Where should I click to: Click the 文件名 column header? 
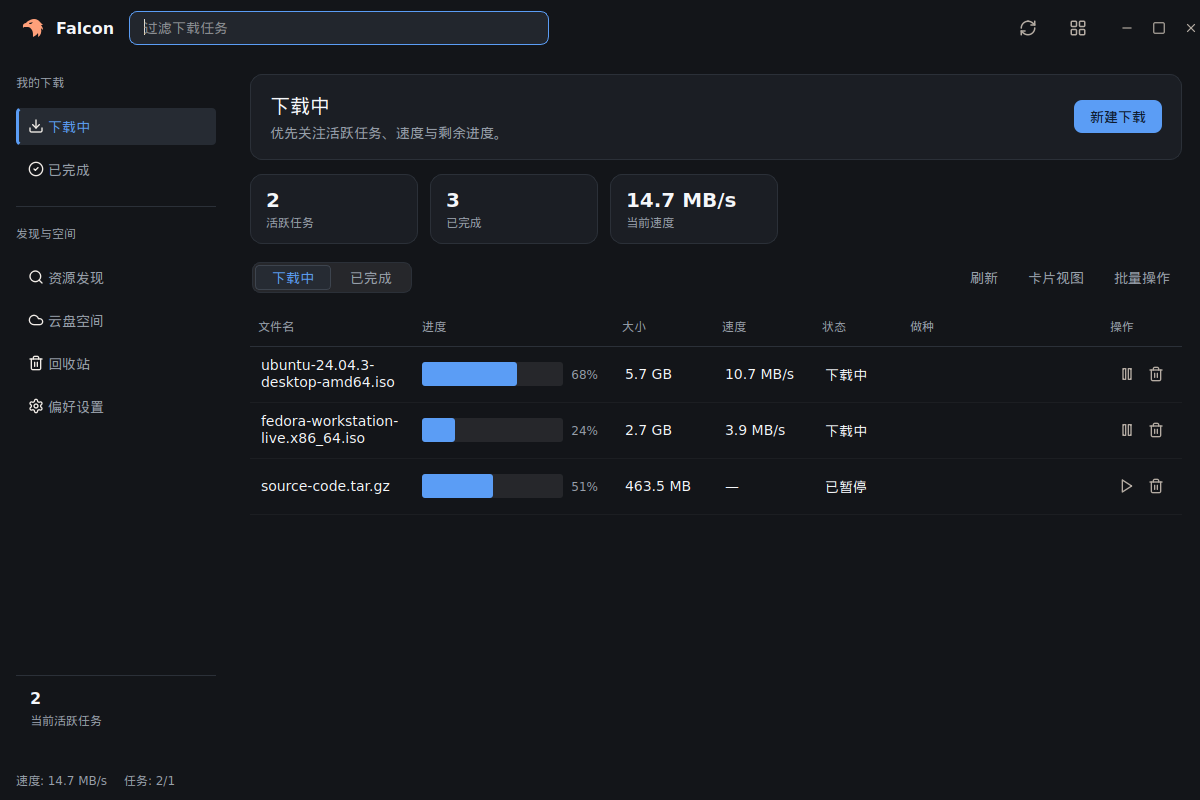tap(276, 327)
